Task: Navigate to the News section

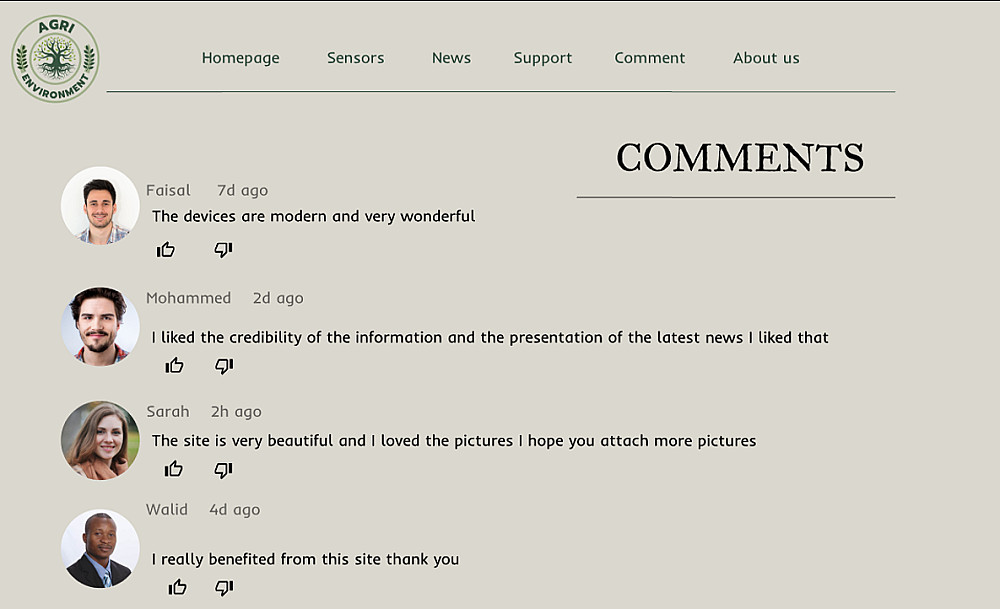Action: (451, 58)
